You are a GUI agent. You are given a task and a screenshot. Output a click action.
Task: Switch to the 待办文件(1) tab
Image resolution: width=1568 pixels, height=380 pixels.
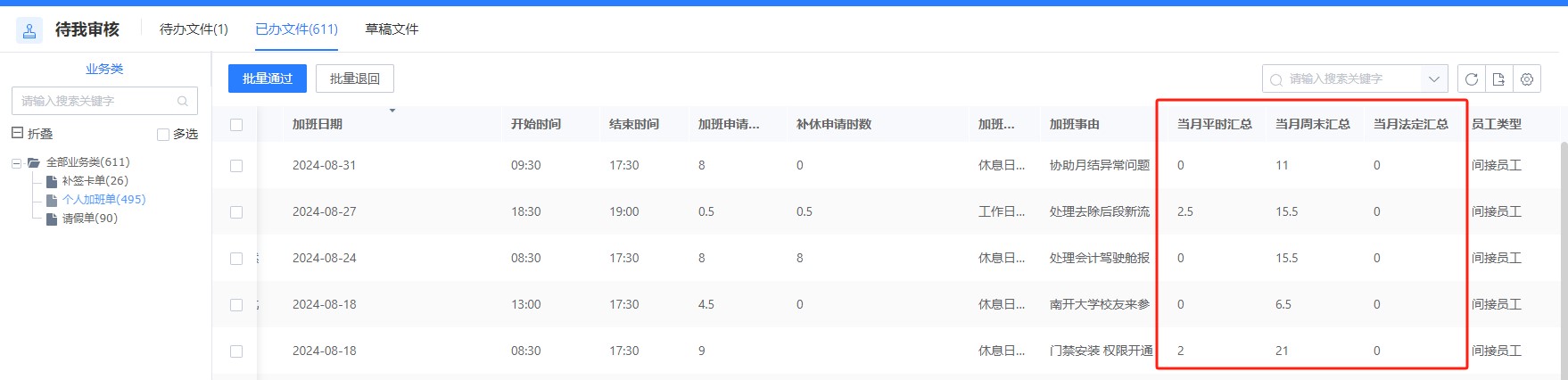[x=194, y=29]
